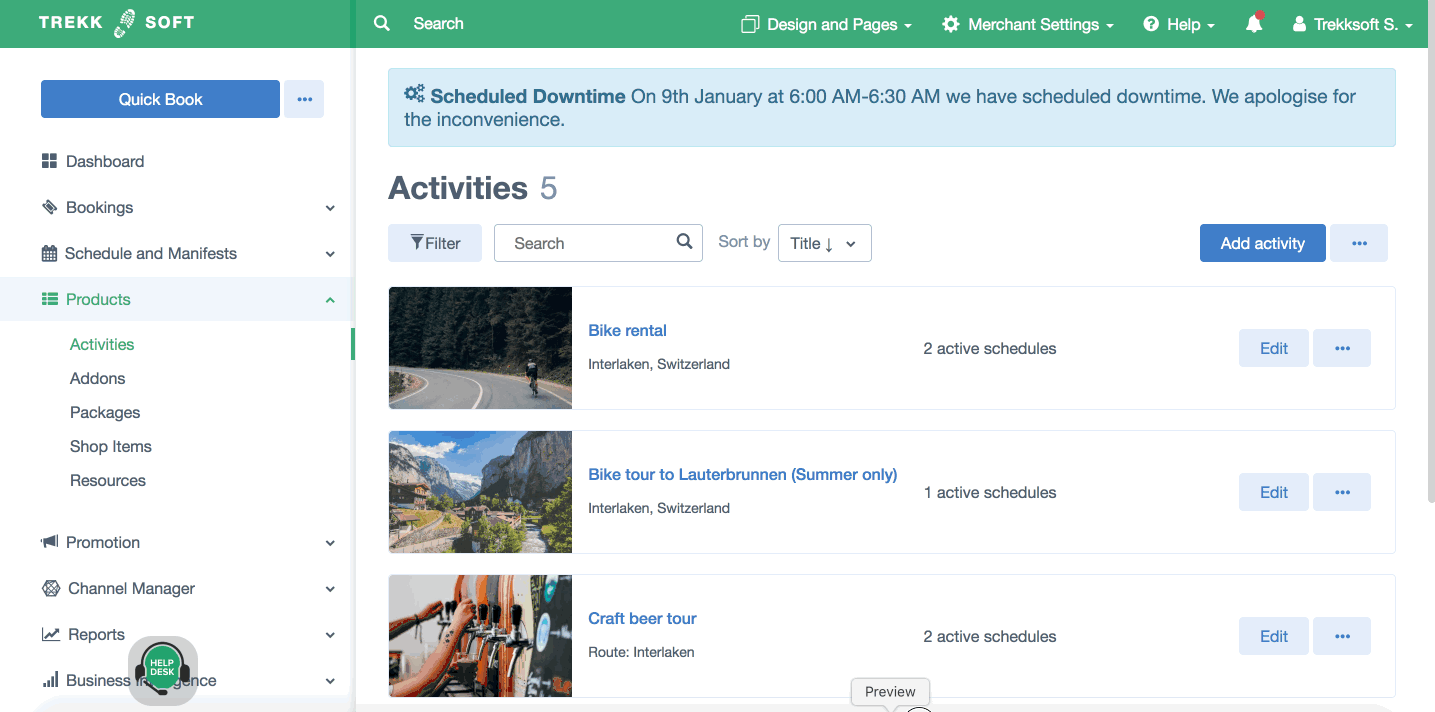
Task: Expand the Promotion section
Action: (330, 543)
